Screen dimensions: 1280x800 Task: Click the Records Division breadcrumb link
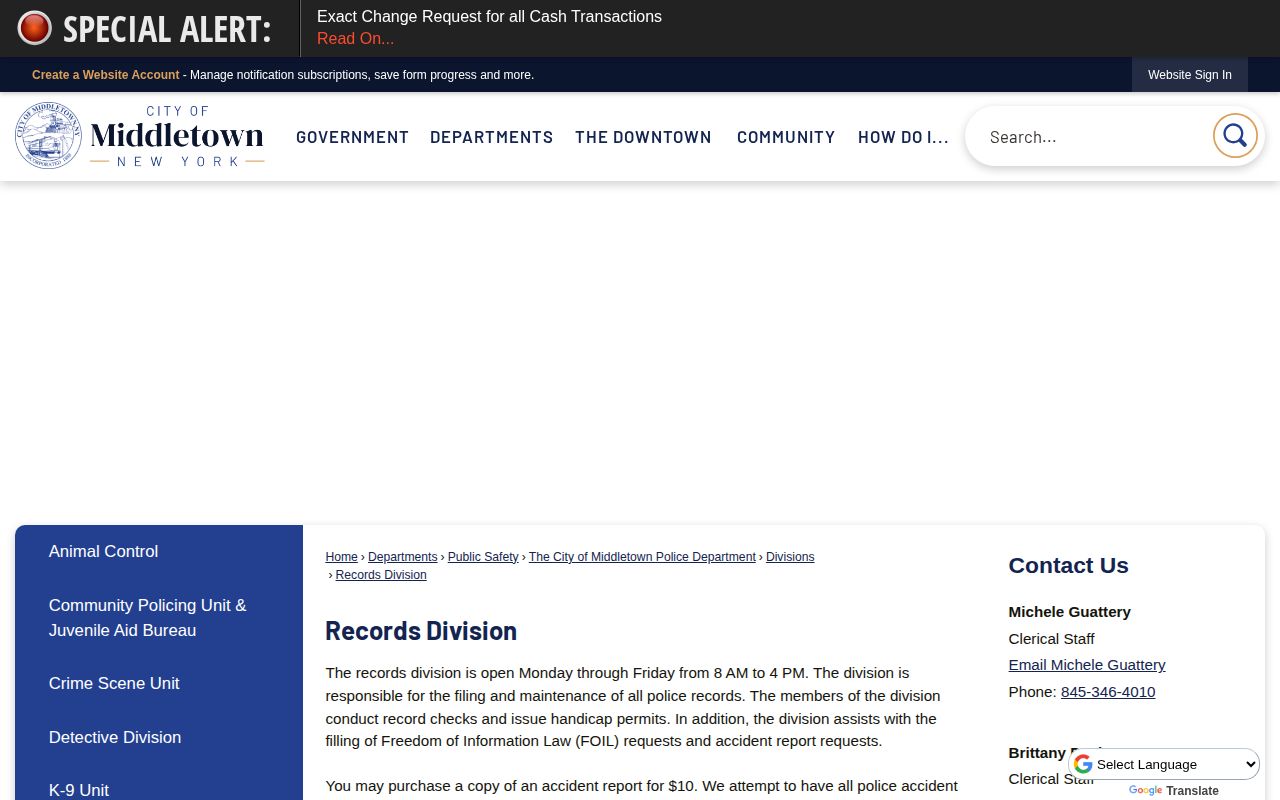[x=381, y=575]
